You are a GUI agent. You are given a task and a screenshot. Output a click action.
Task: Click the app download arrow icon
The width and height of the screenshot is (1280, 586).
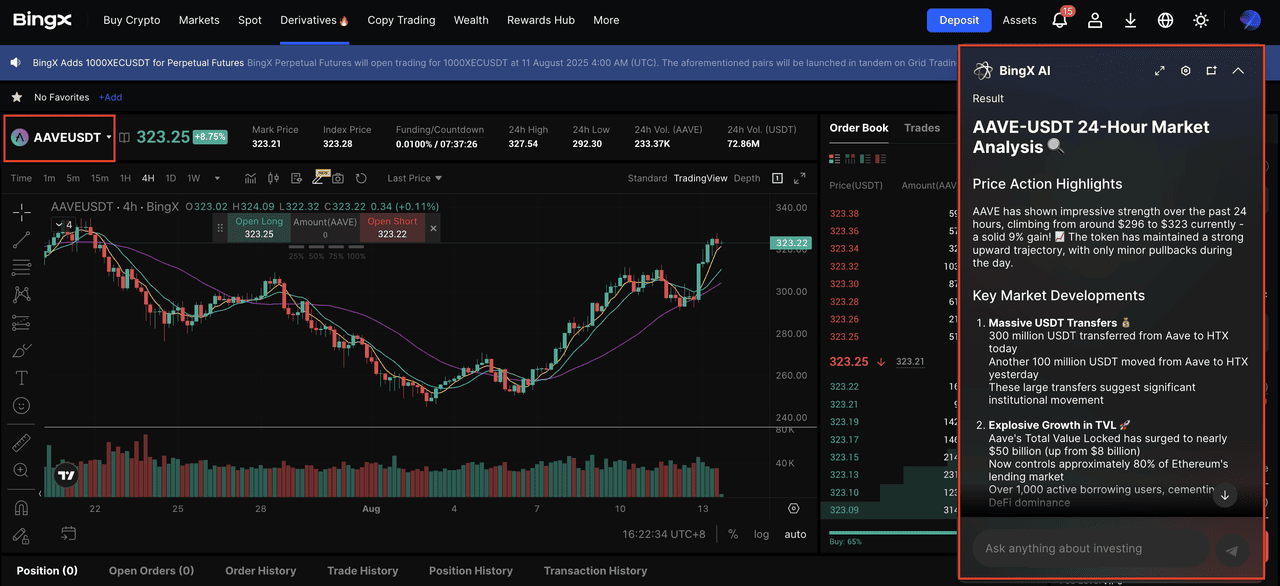1131,20
